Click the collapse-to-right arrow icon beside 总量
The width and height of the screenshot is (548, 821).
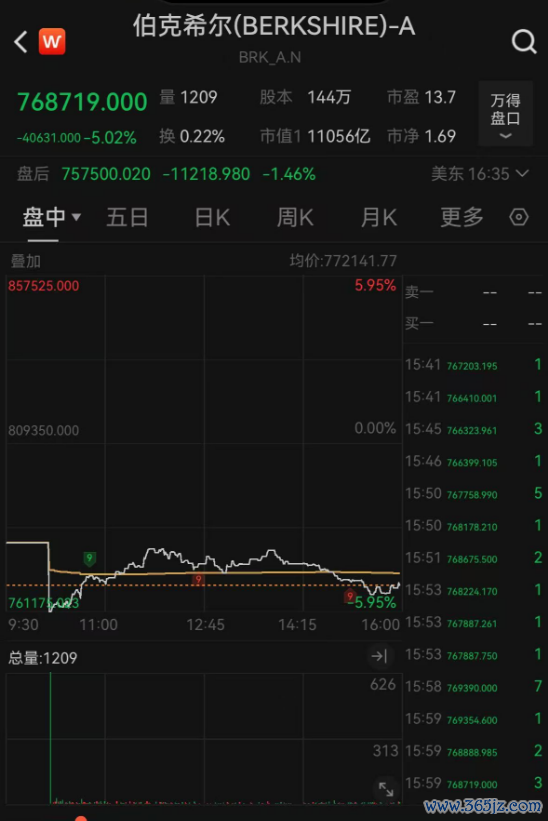379,656
